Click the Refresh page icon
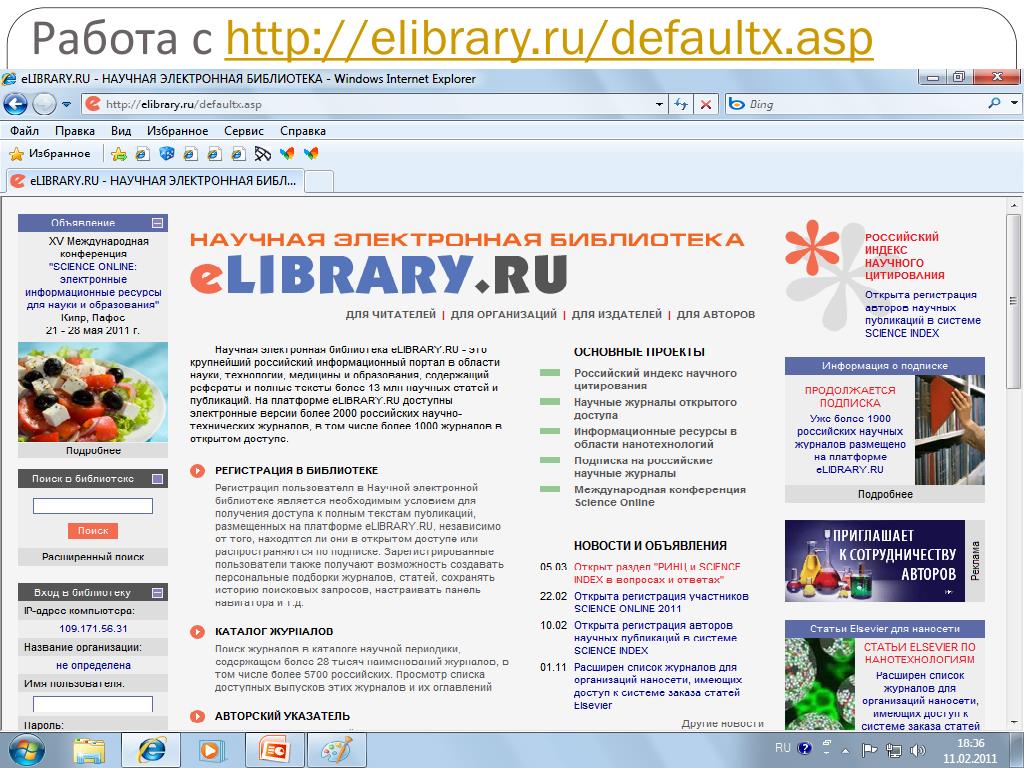The width and height of the screenshot is (1024, 768). [x=681, y=104]
